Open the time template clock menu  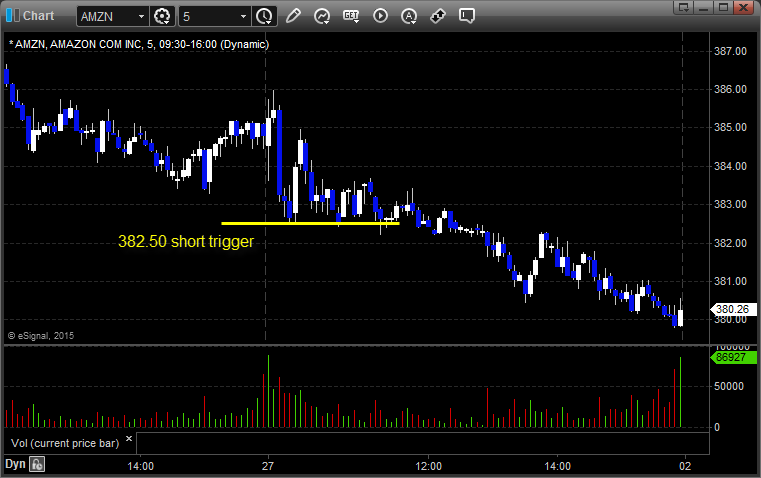click(265, 16)
